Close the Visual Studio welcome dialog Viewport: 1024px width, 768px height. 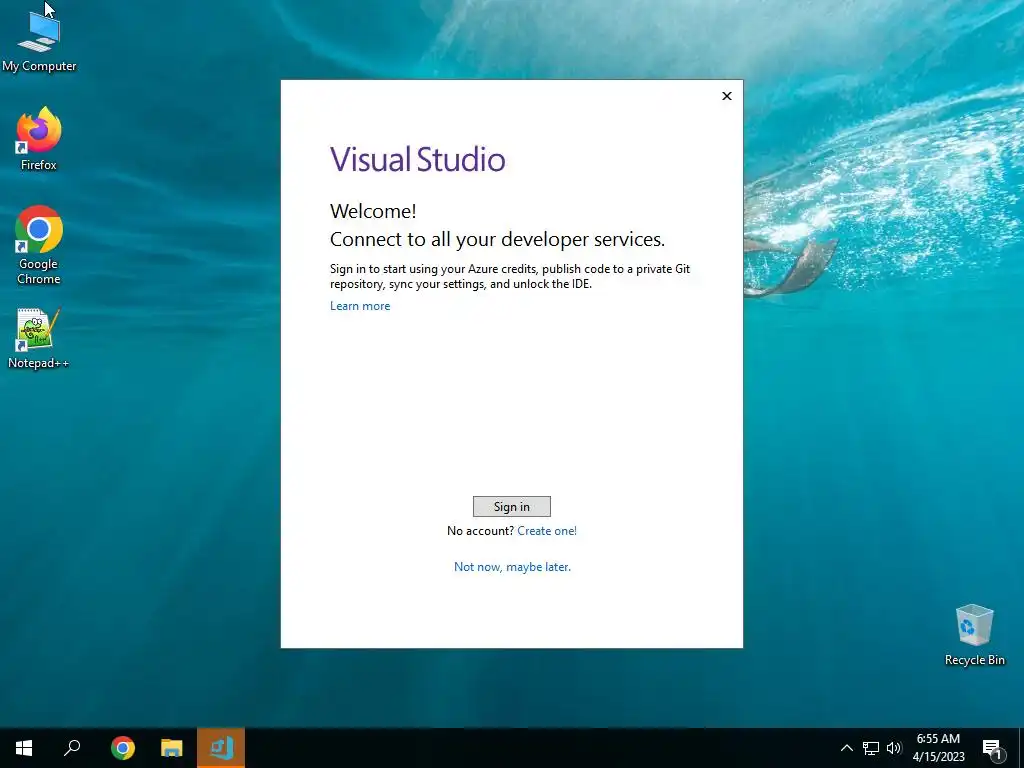(x=727, y=96)
